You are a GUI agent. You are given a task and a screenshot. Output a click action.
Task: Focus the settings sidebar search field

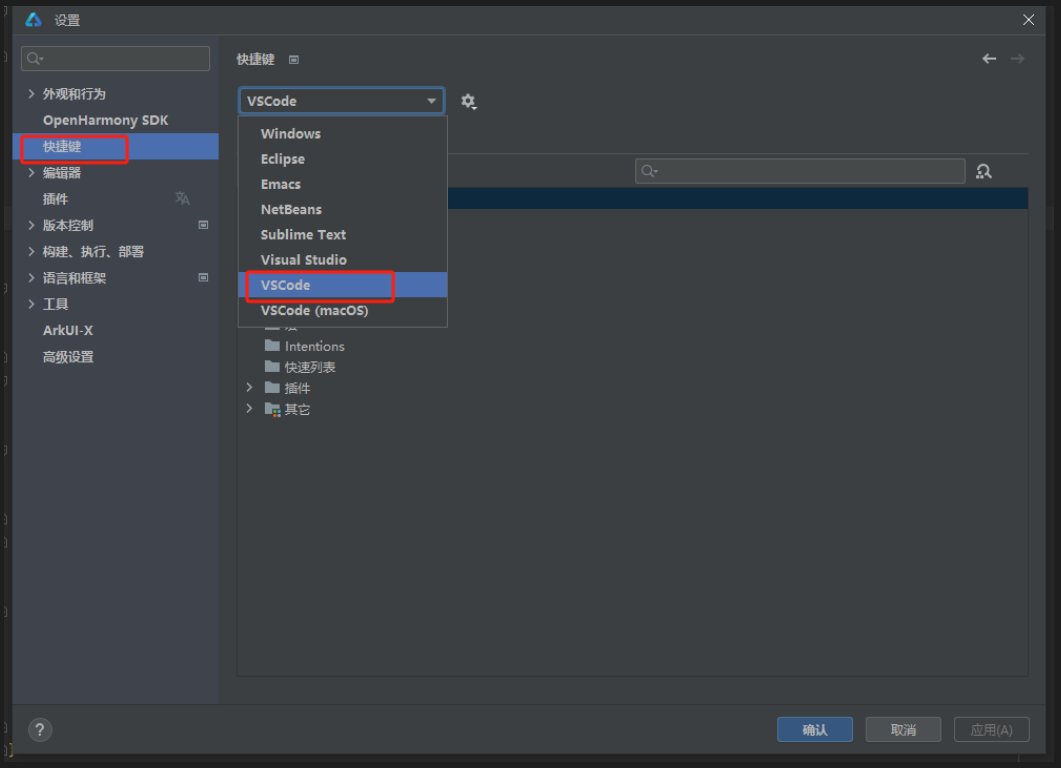tap(116, 59)
